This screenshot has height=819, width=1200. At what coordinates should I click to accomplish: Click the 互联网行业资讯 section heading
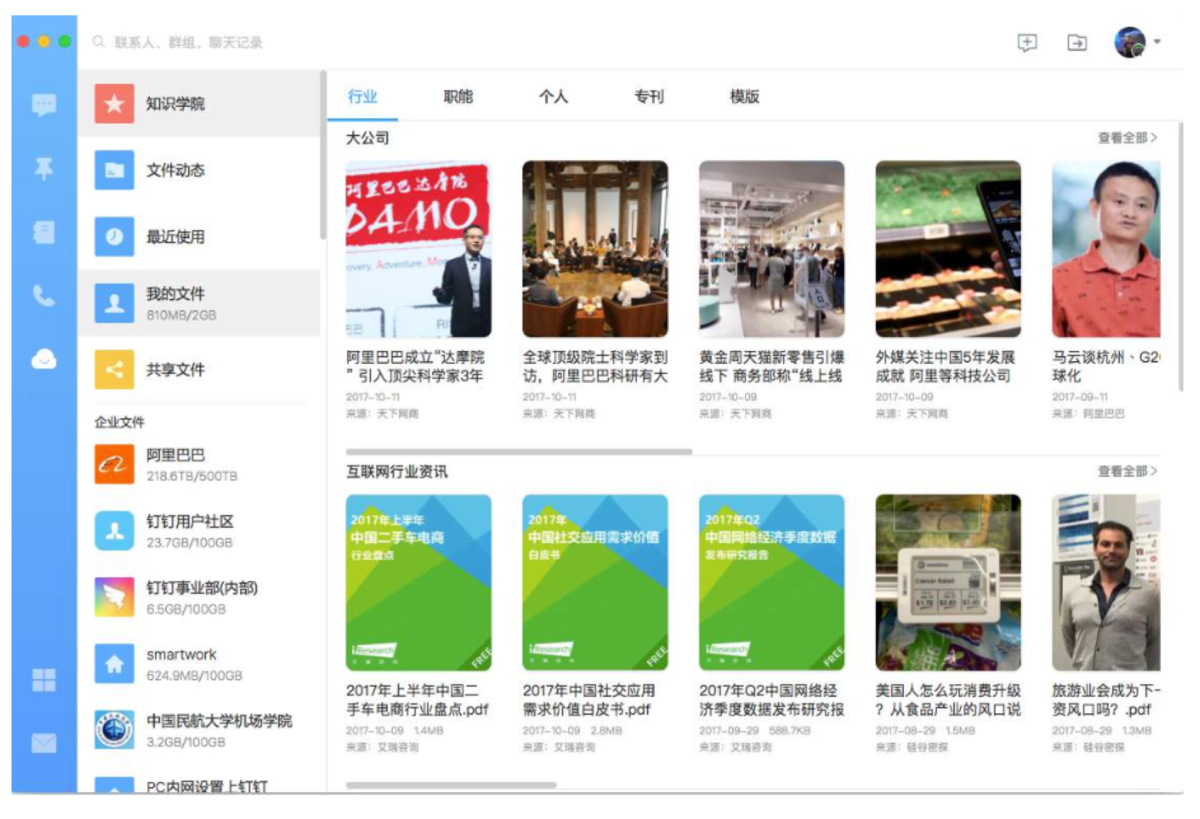click(x=397, y=471)
